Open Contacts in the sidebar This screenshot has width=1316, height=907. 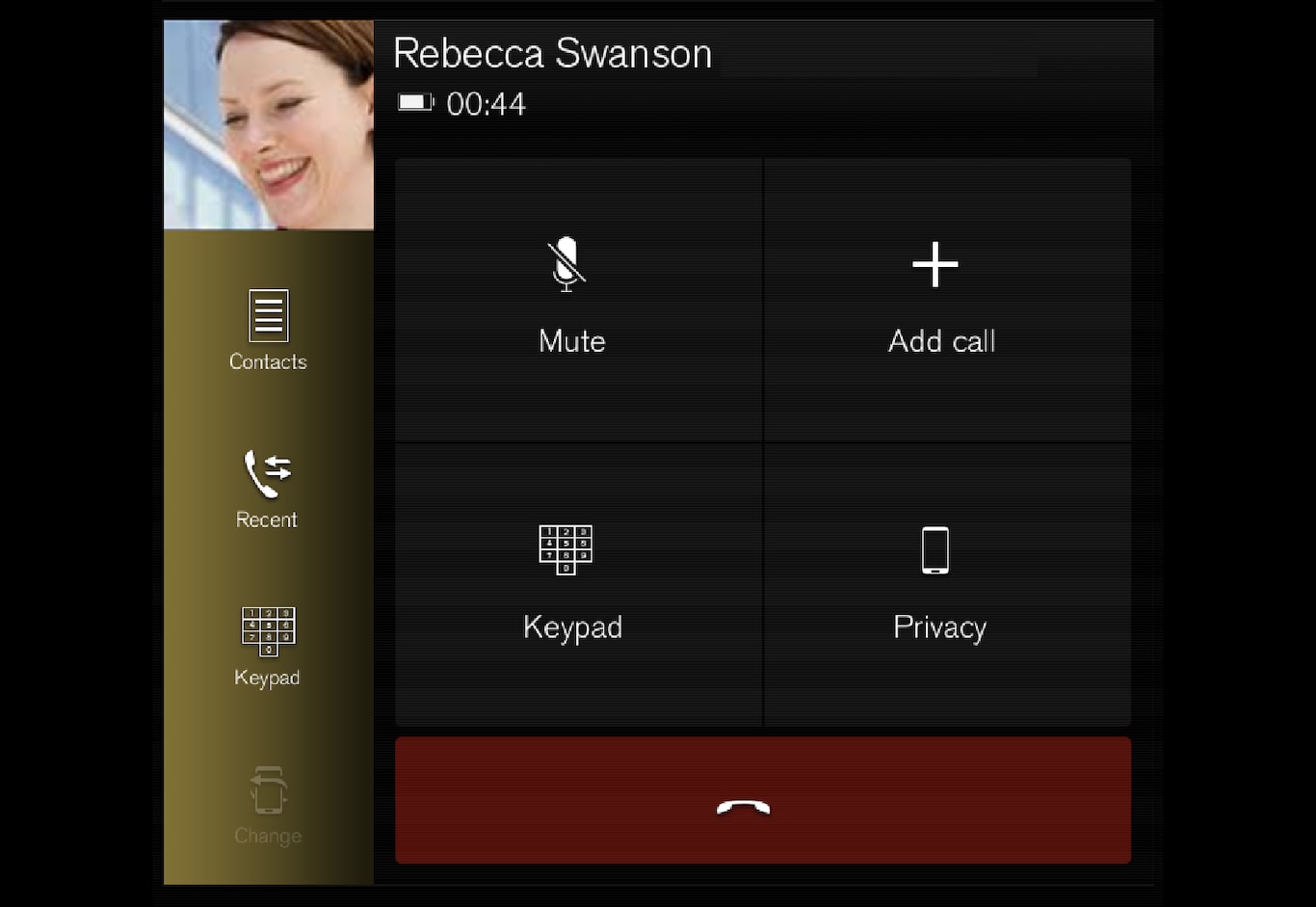click(x=268, y=331)
